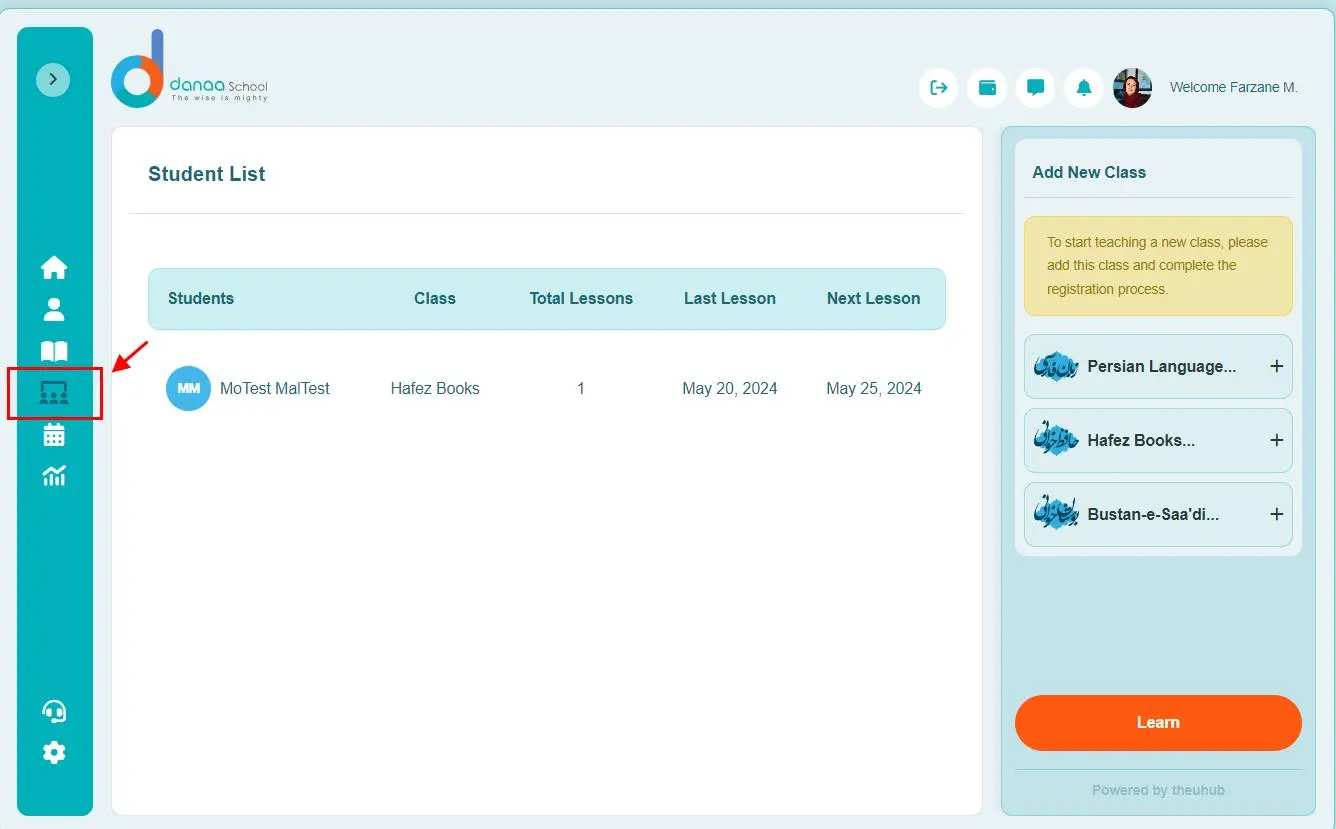This screenshot has height=829, width=1336.
Task: Open the statistics chart icon in sidebar
Action: pyautogui.click(x=54, y=476)
